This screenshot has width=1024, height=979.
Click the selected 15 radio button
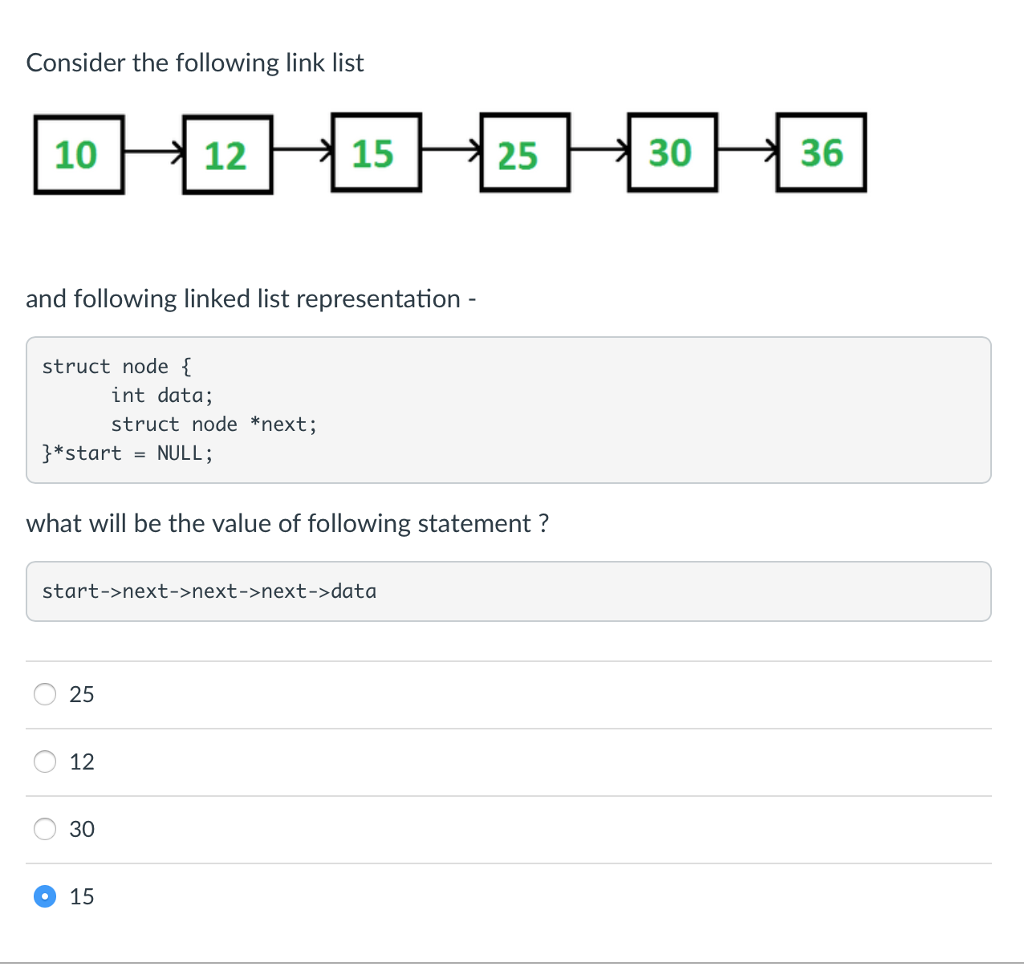click(x=44, y=896)
